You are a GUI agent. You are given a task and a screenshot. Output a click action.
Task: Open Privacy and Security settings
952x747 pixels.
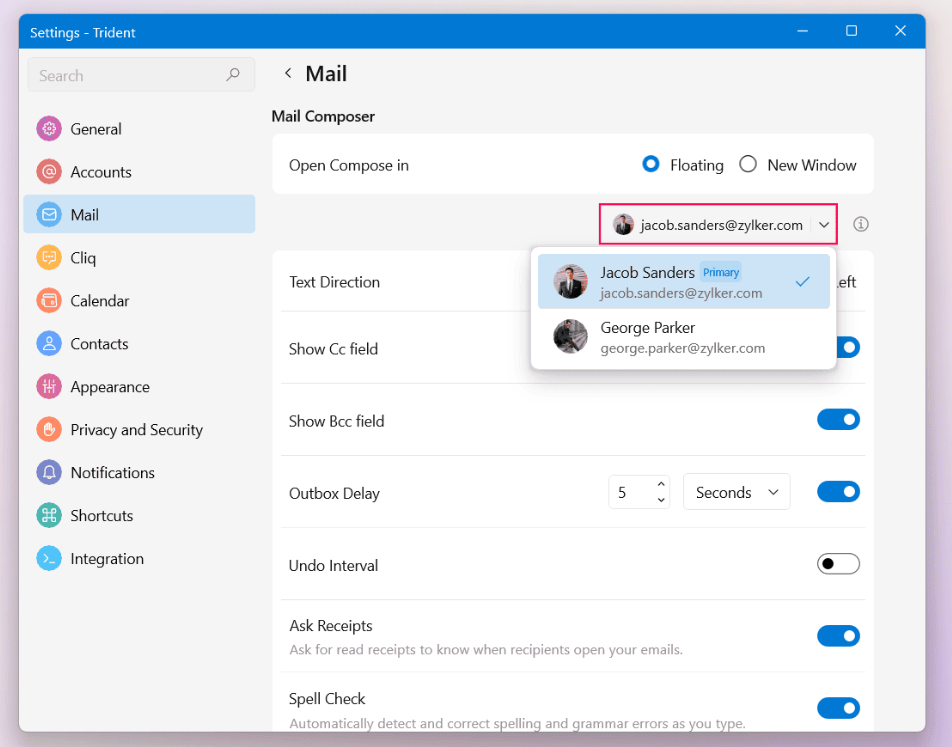(139, 429)
